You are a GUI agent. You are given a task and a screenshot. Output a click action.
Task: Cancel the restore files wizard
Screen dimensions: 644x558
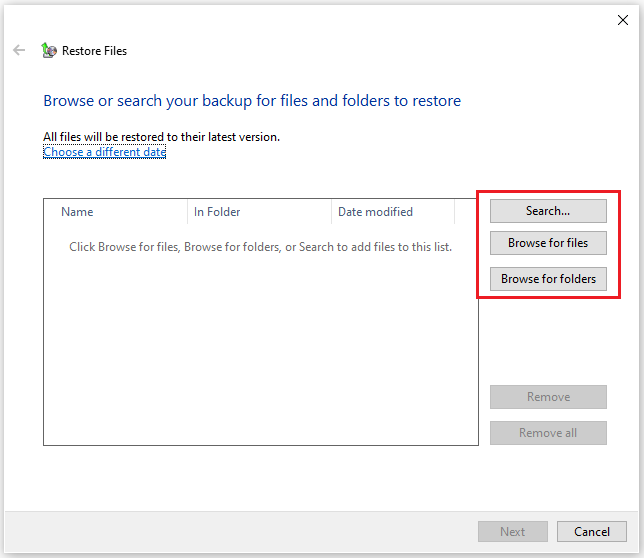592,532
